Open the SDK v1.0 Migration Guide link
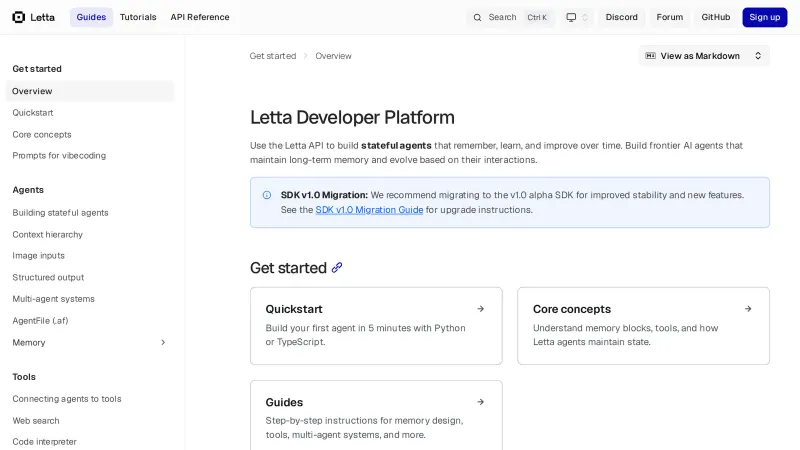This screenshot has height=450, width=800. (x=369, y=210)
